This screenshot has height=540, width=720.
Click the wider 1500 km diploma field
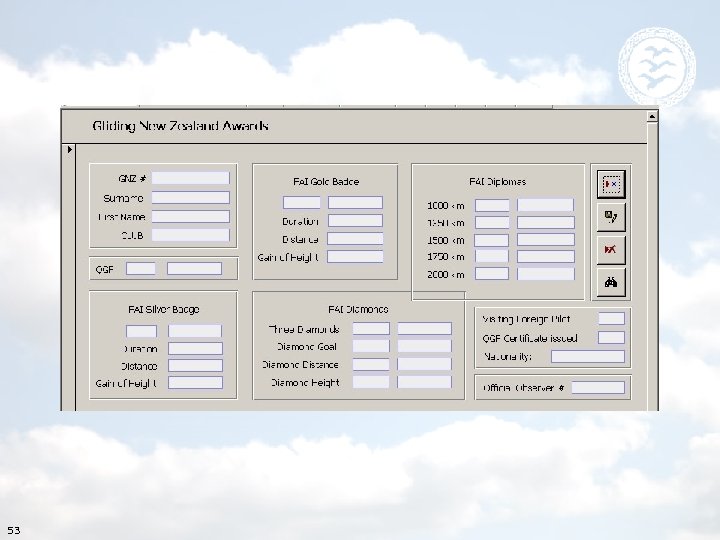click(x=546, y=240)
